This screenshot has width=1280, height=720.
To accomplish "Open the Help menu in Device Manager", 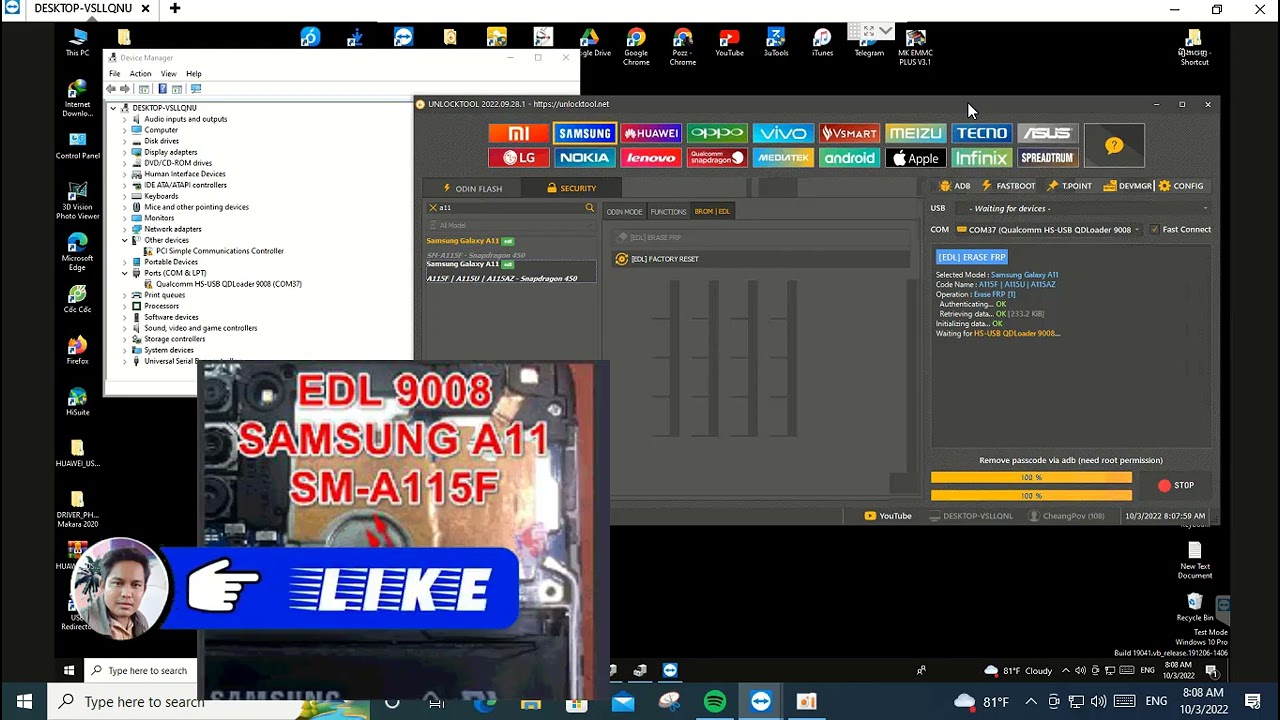I will 193,74.
